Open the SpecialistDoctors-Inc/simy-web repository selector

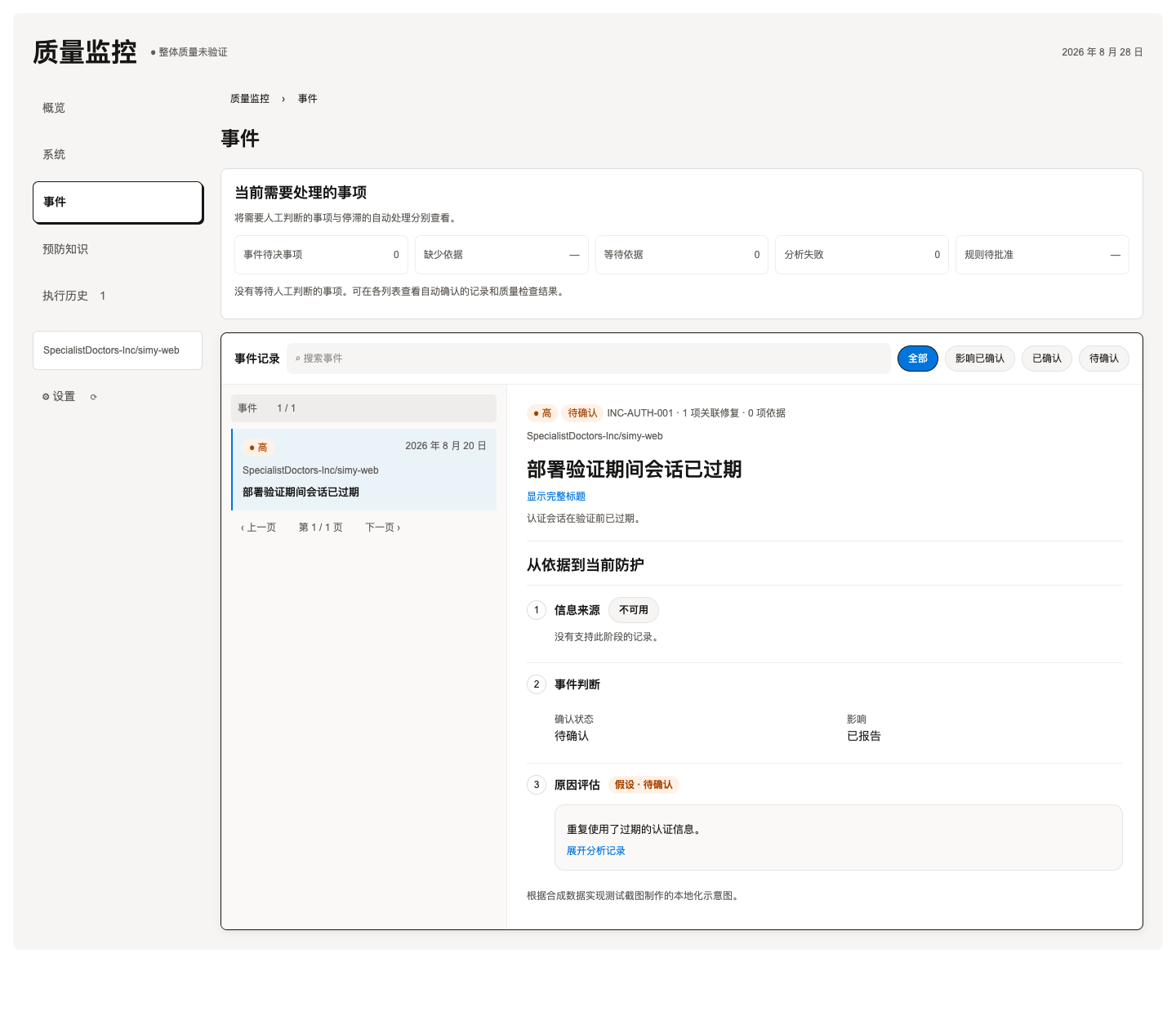pos(118,350)
